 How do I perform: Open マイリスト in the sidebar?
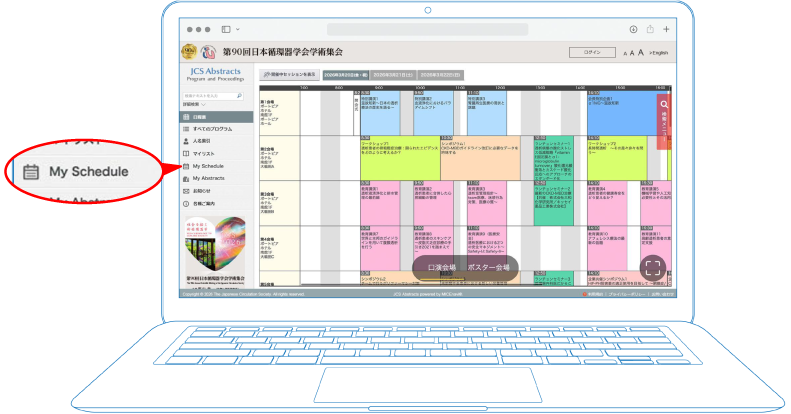click(x=203, y=153)
